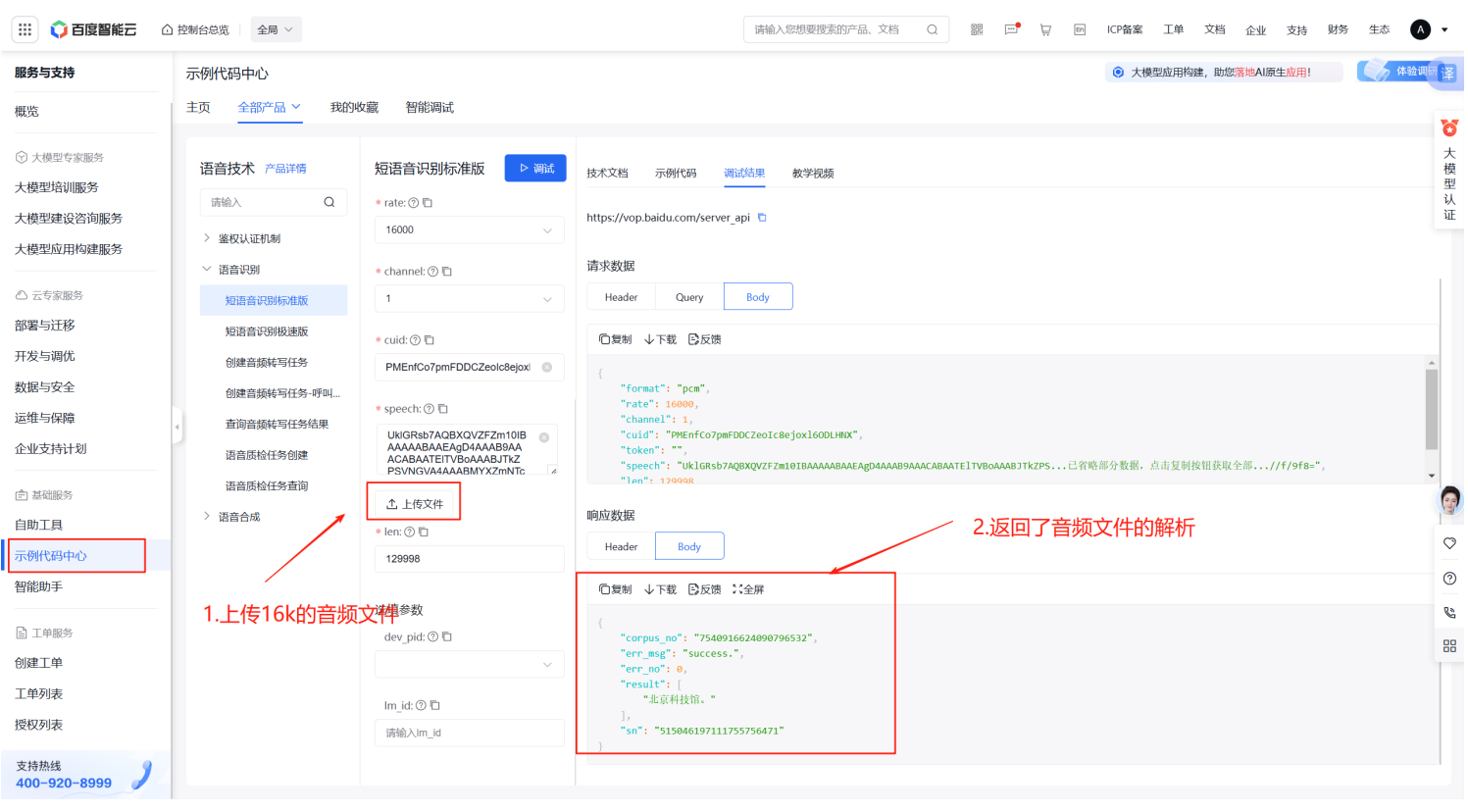Open the 我的收藏 tab
The height and width of the screenshot is (812, 1468).
point(354,108)
